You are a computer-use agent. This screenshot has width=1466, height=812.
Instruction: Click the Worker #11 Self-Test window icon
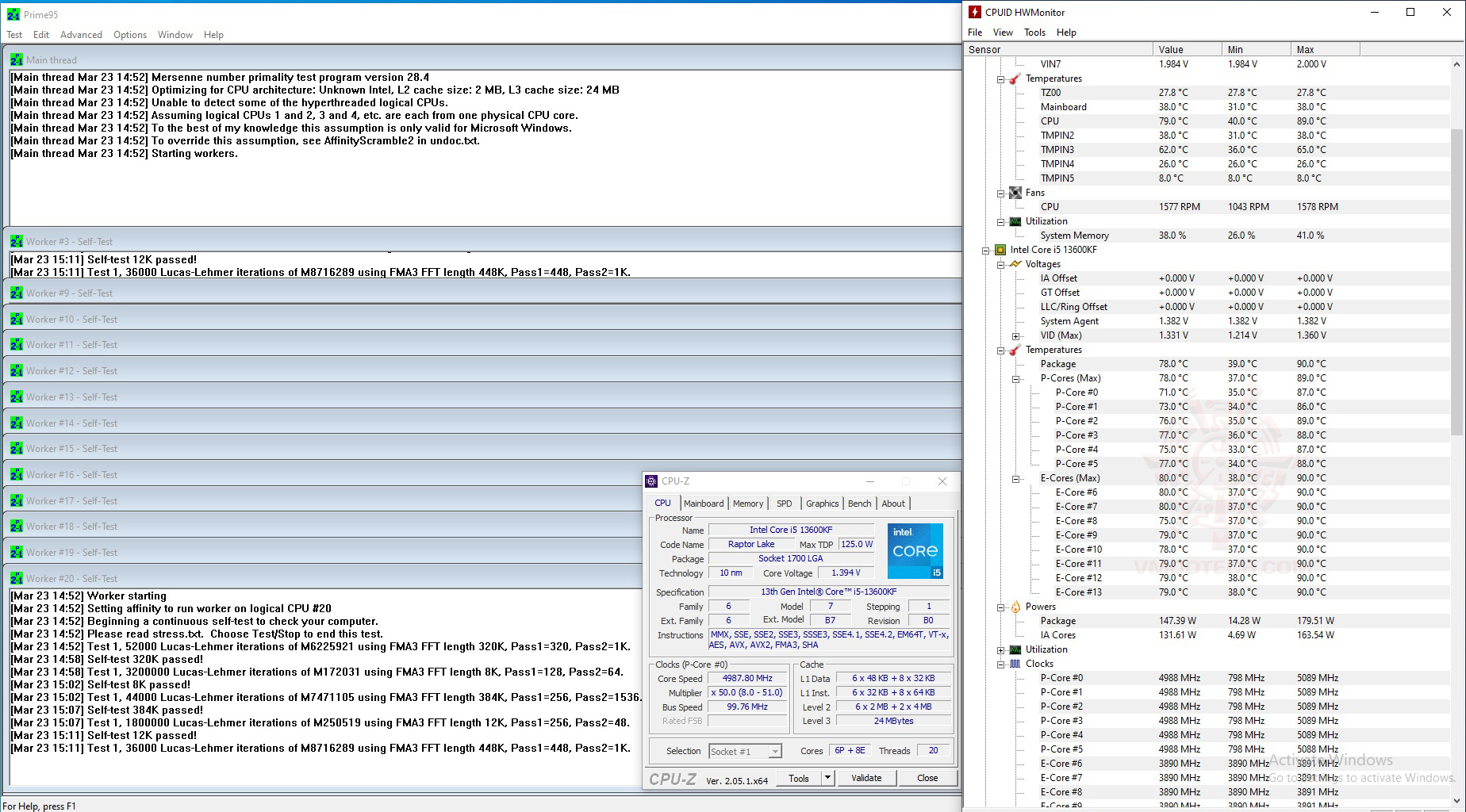[17, 345]
